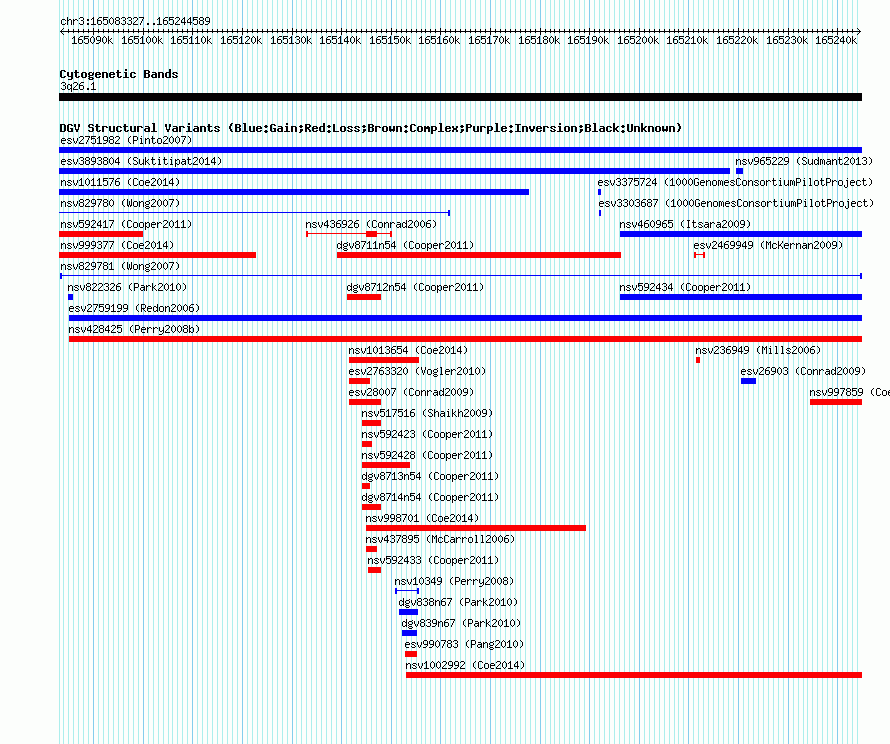This screenshot has width=890, height=744.
Task: Select the esv3893804 (Suktitipat2014) label
Action: click(141, 161)
